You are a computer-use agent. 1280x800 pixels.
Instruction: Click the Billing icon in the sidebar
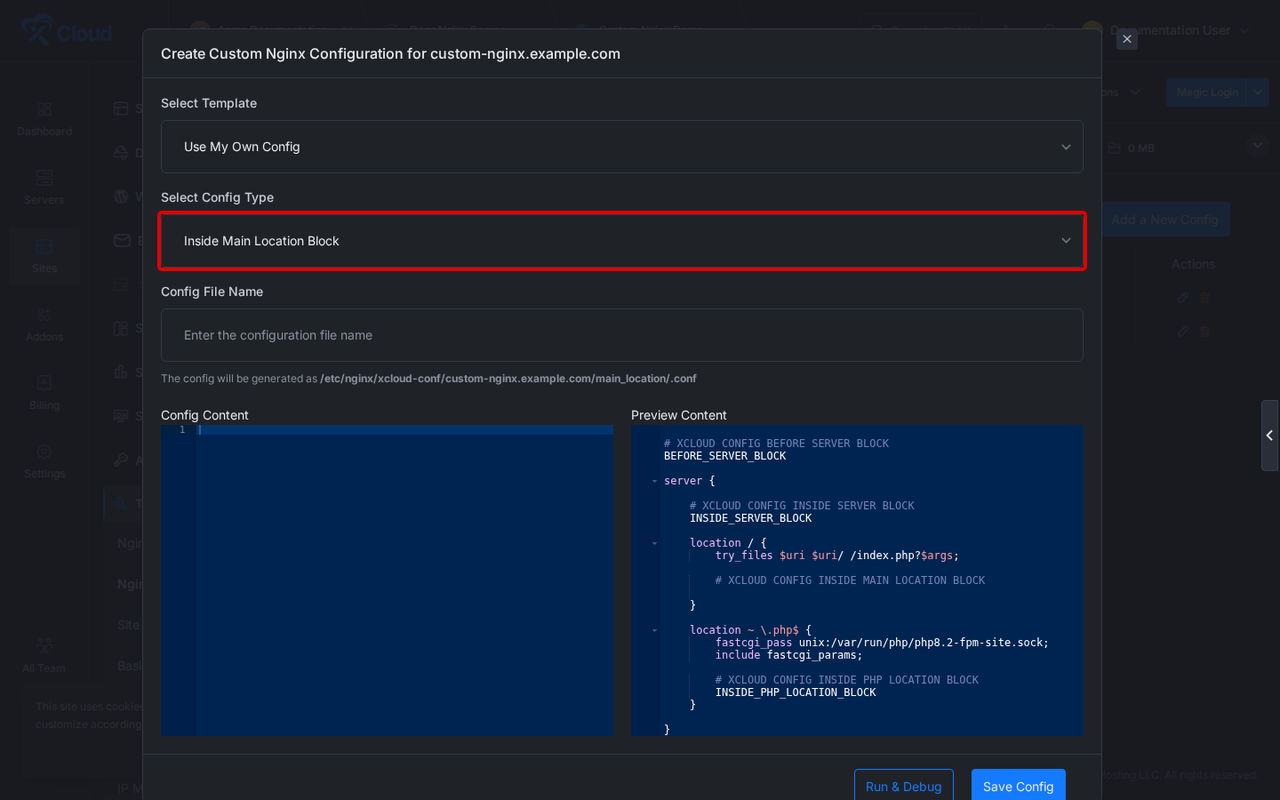44,383
